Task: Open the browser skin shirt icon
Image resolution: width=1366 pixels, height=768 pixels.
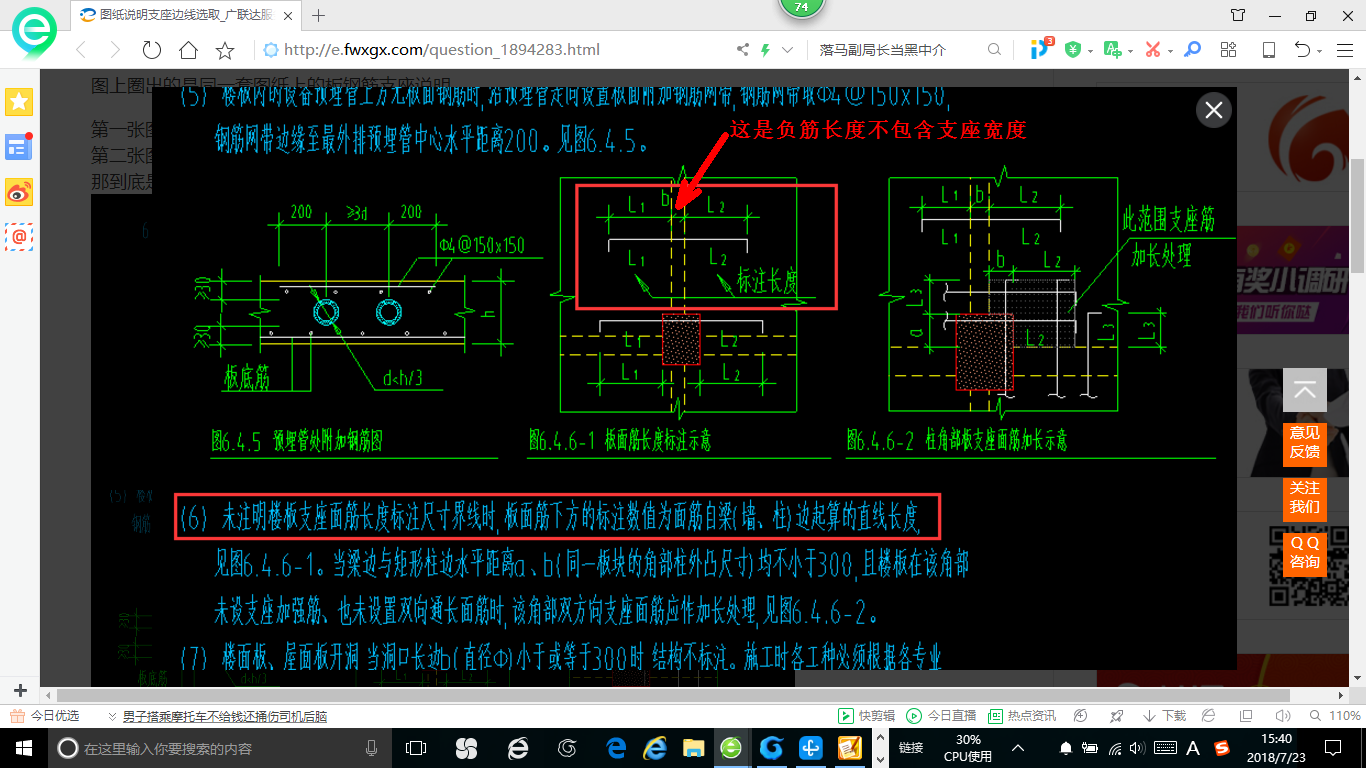Action: pyautogui.click(x=1238, y=15)
